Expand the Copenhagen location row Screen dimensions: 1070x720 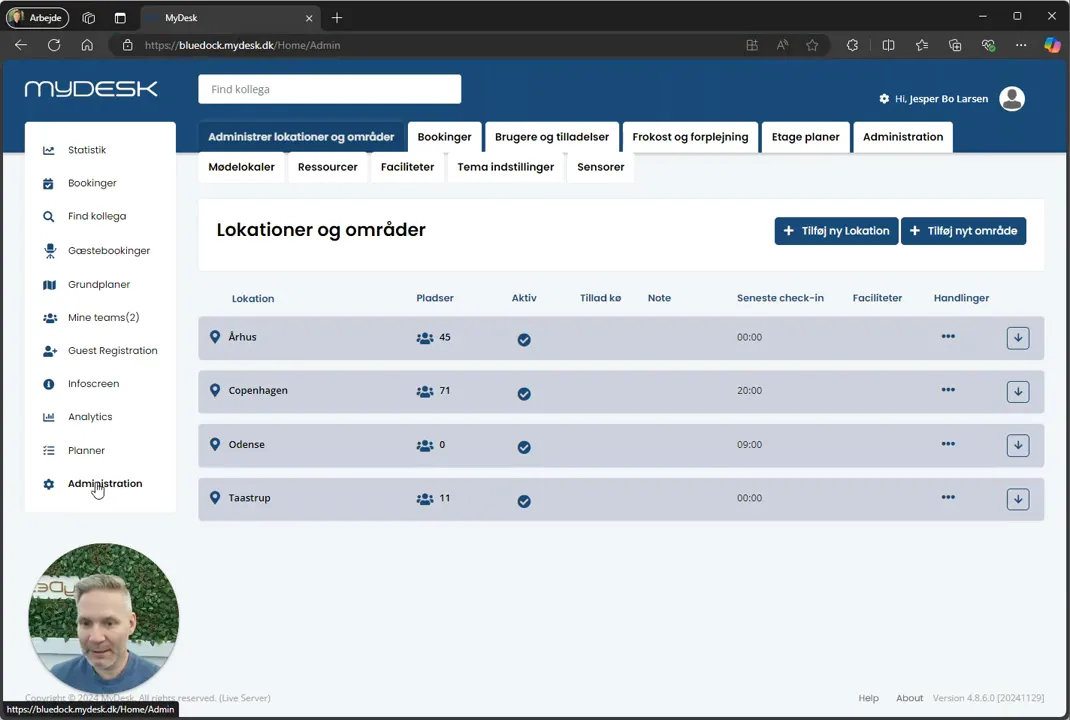pyautogui.click(x=1017, y=392)
